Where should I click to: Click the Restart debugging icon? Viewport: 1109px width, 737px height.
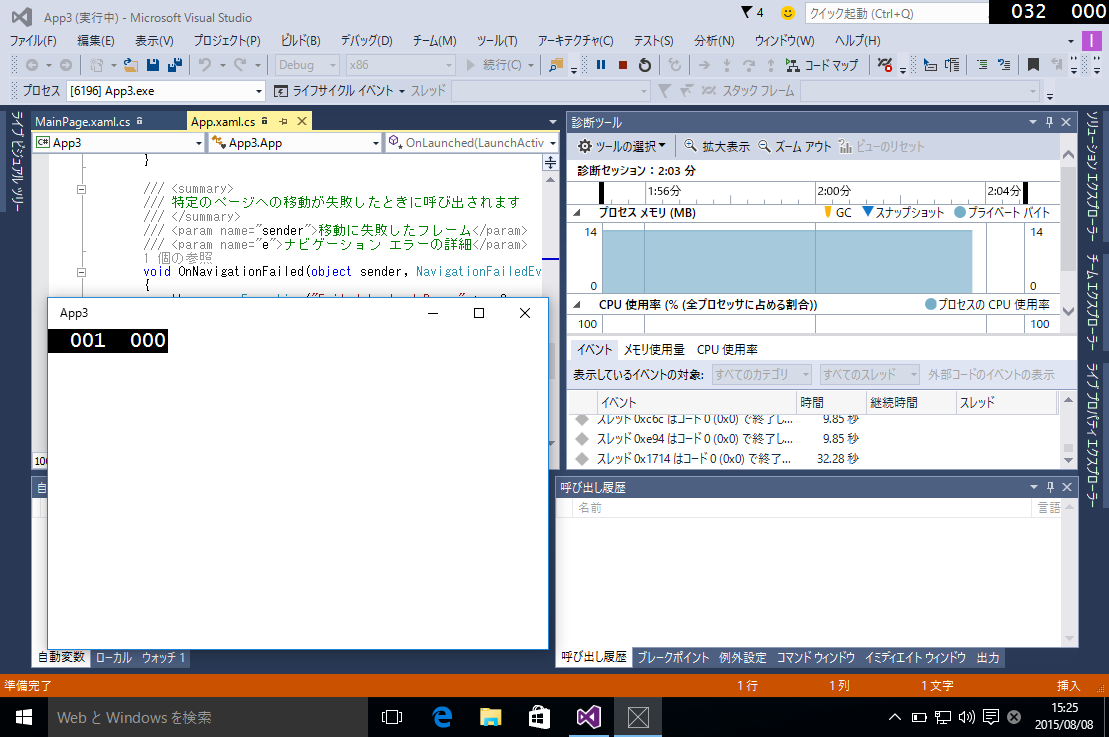click(645, 65)
